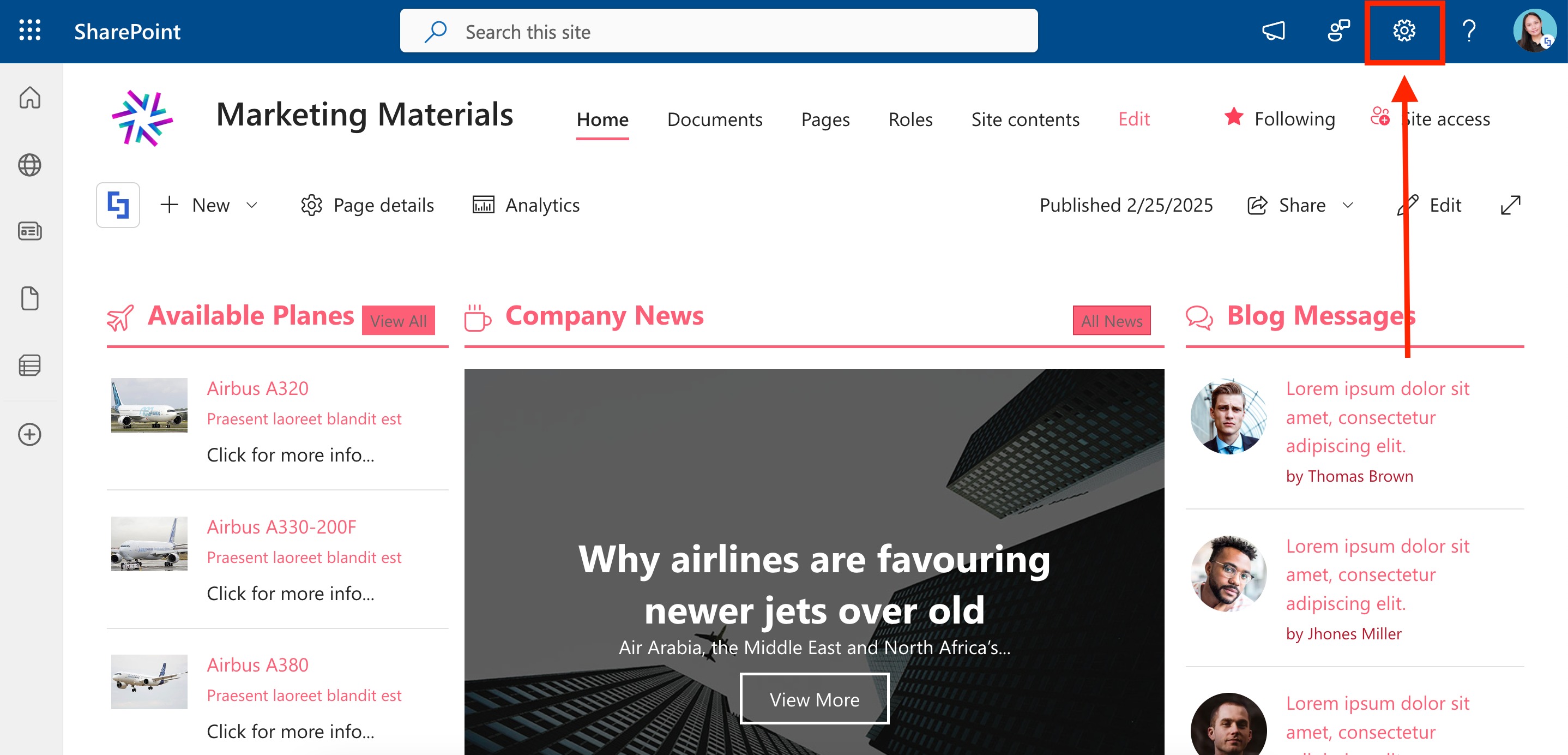Open the Settings gear icon
Viewport: 1568px width, 755px height.
1404,31
